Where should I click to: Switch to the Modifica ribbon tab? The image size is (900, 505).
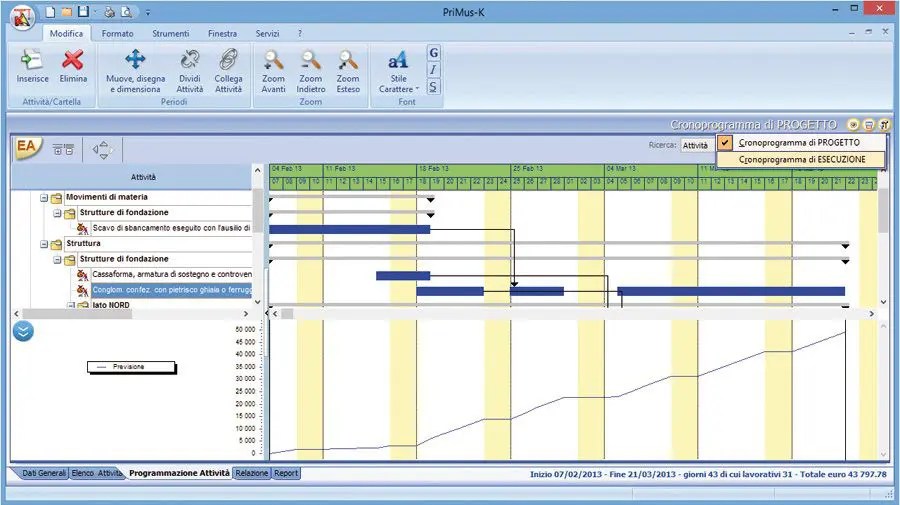66,33
